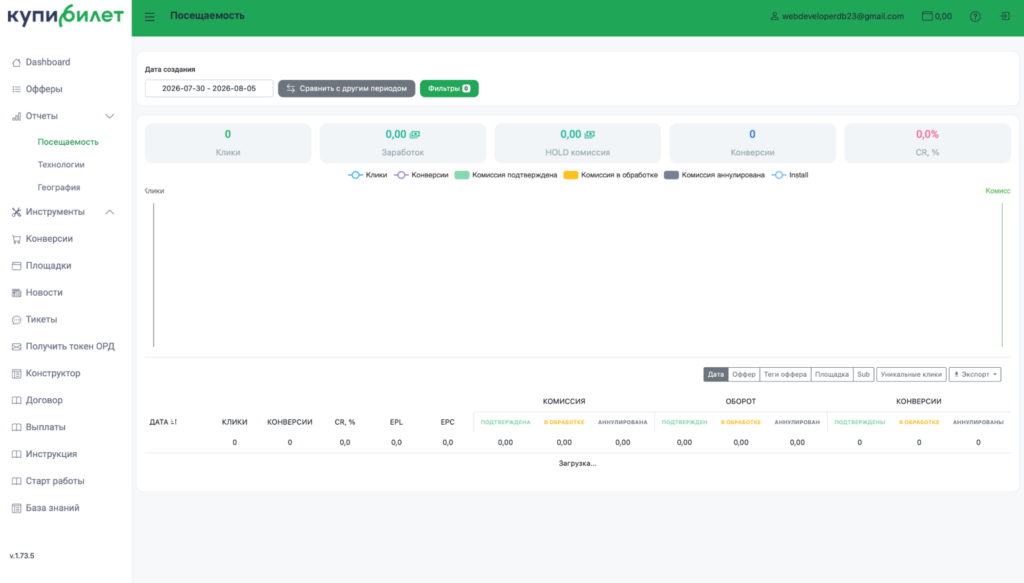
Task: Click the Конструктор table icon
Action: point(16,373)
